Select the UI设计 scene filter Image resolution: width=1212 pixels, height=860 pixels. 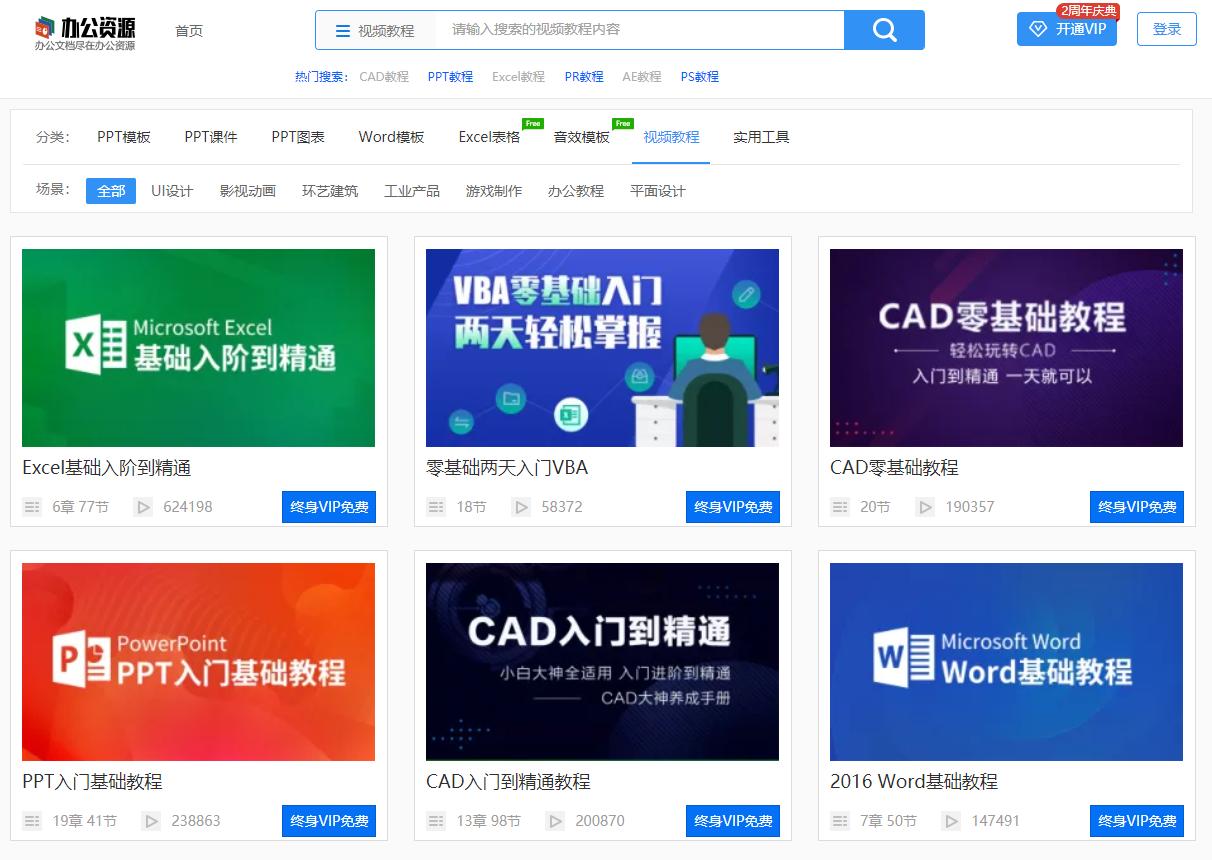tap(172, 190)
